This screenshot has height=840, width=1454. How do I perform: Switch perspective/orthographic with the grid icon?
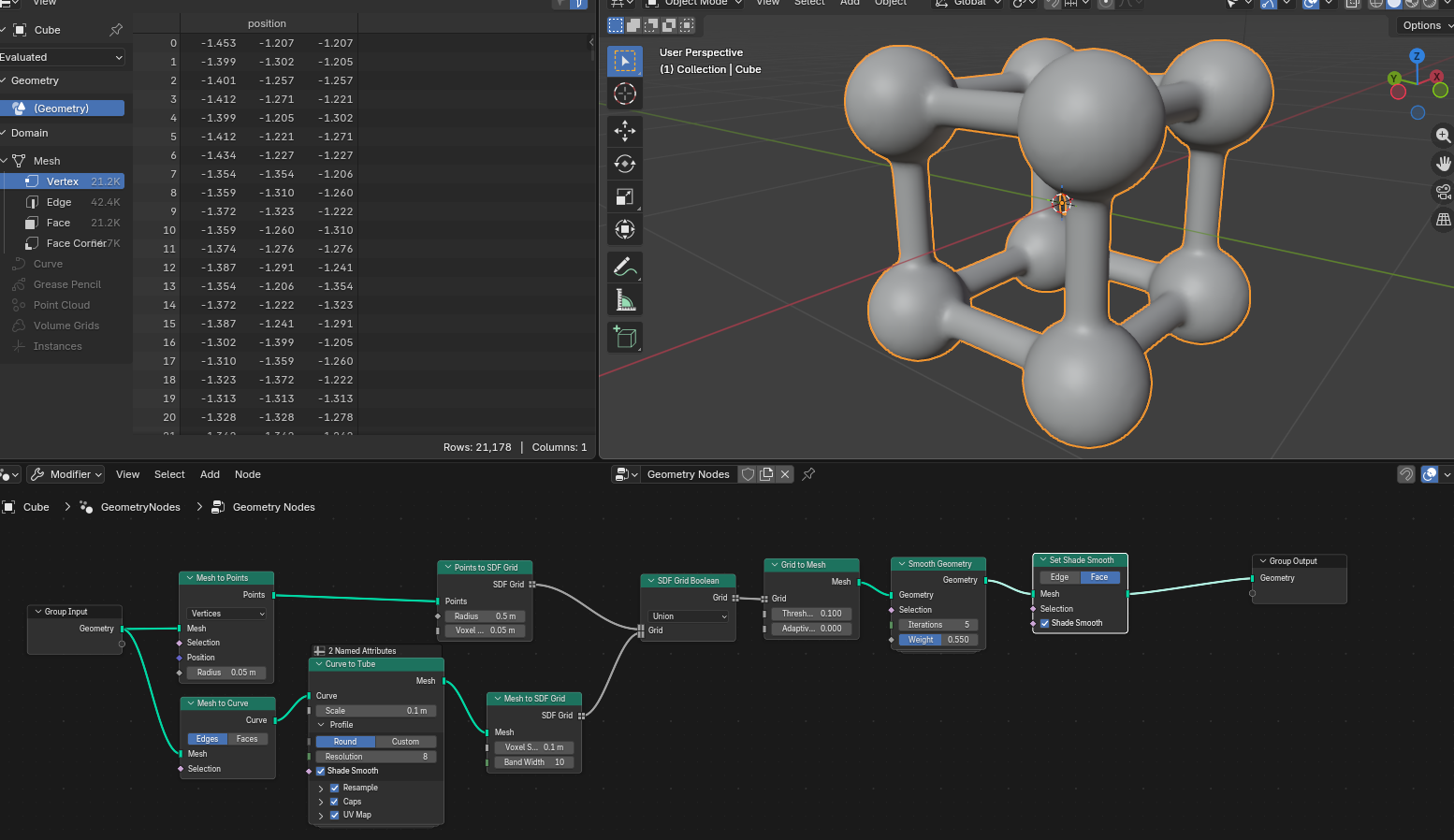coord(1443,220)
